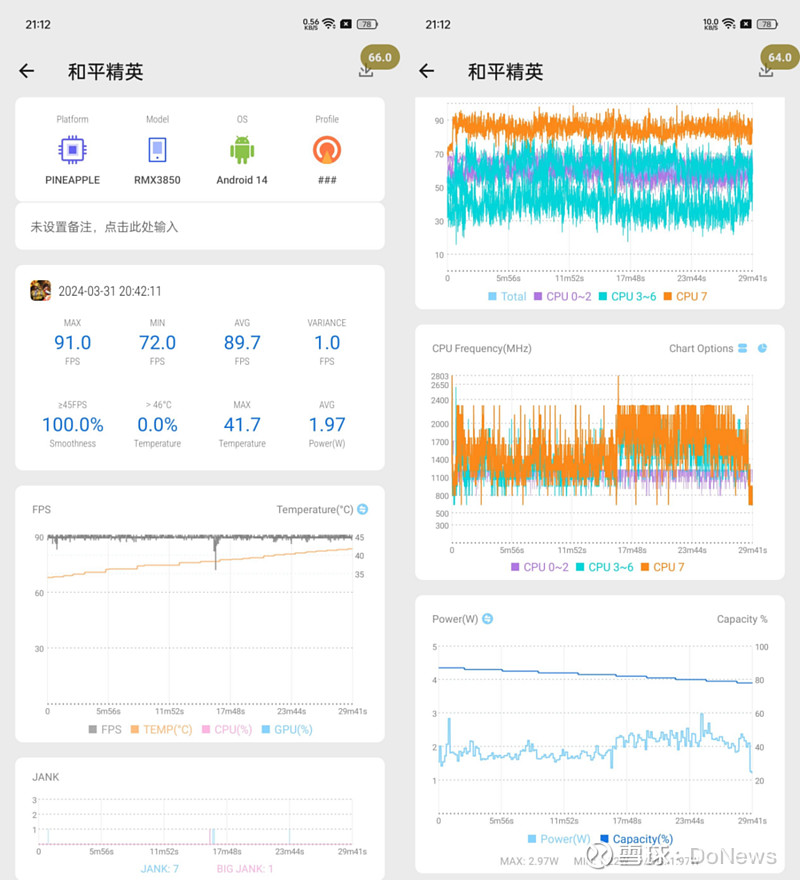Tap the Wi-Fi icon in the right status bar
This screenshot has height=880, width=800.
pyautogui.click(x=729, y=24)
